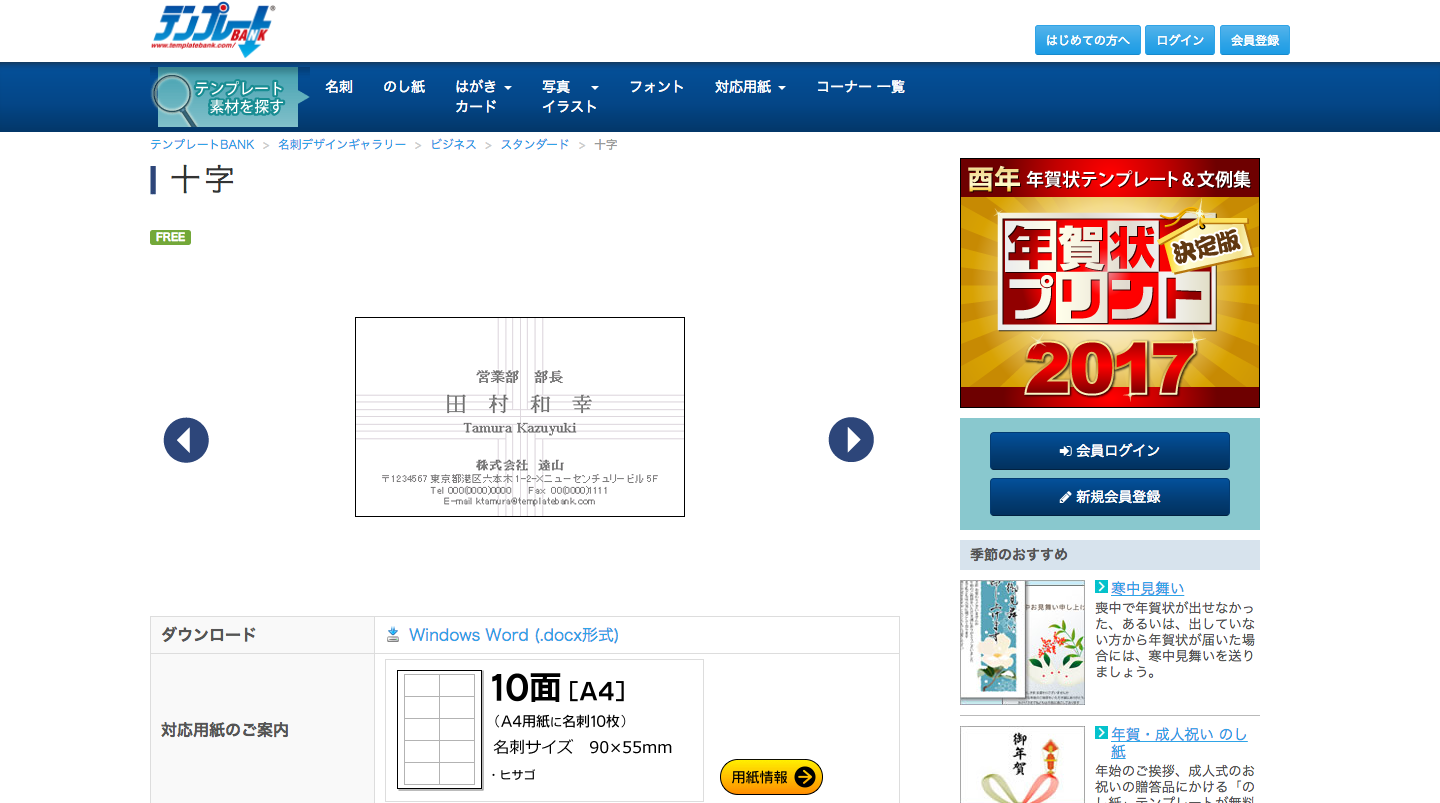Image resolution: width=1440 pixels, height=803 pixels.
Task: Click the business card preview image
Action: click(520, 417)
